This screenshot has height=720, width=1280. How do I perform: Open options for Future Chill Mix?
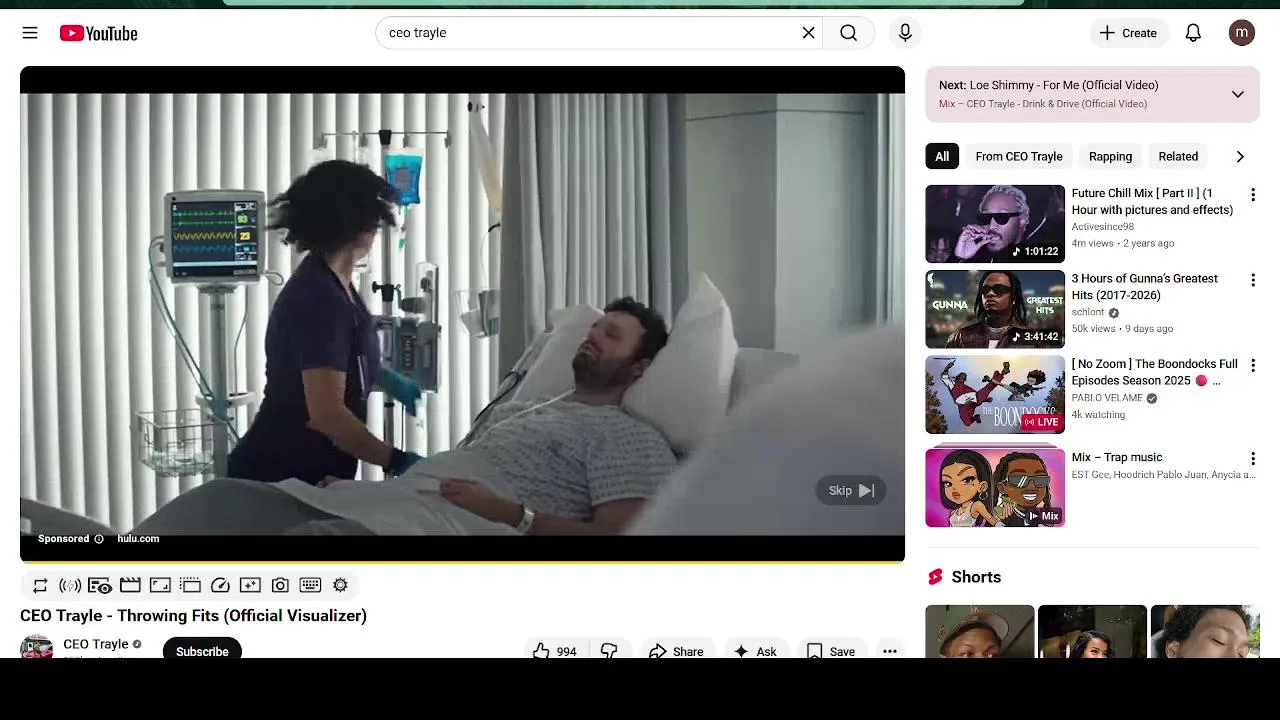pos(1252,195)
